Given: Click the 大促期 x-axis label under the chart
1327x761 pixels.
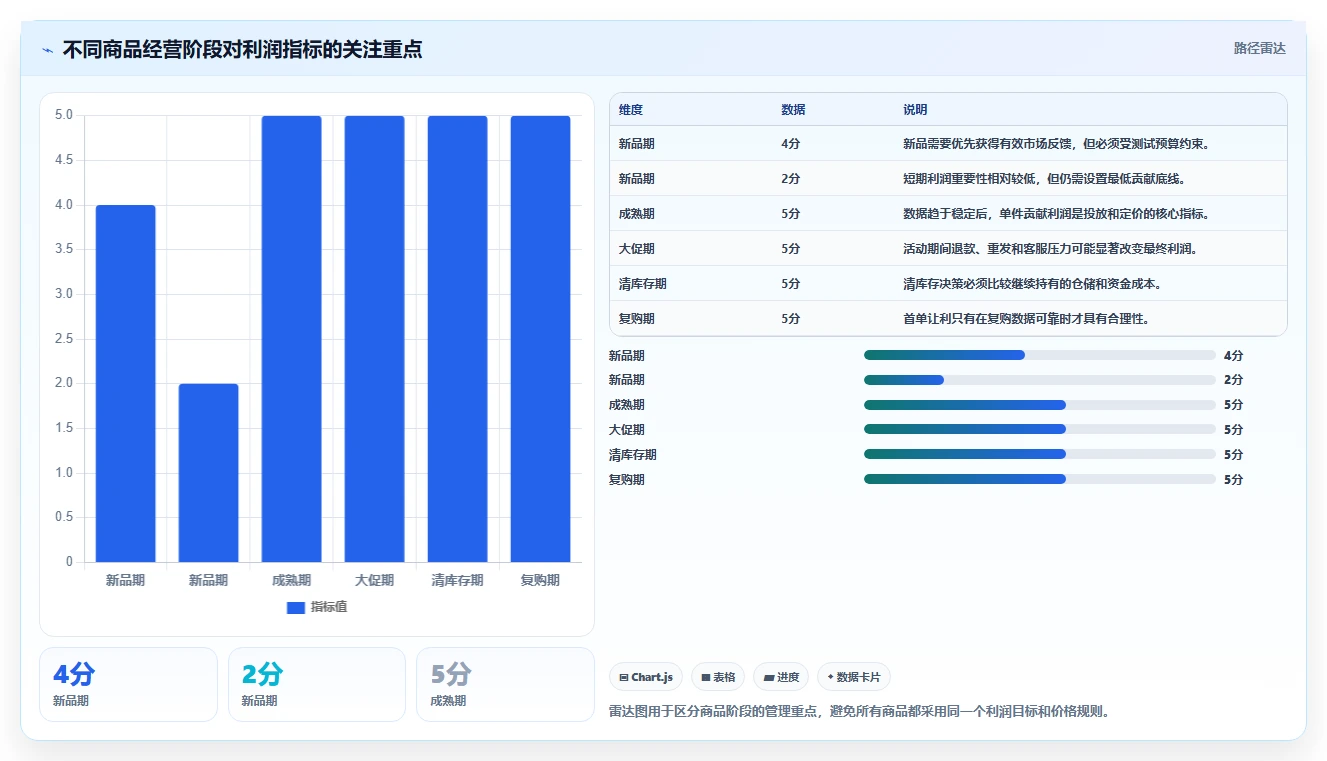Looking at the screenshot, I should click(x=374, y=580).
